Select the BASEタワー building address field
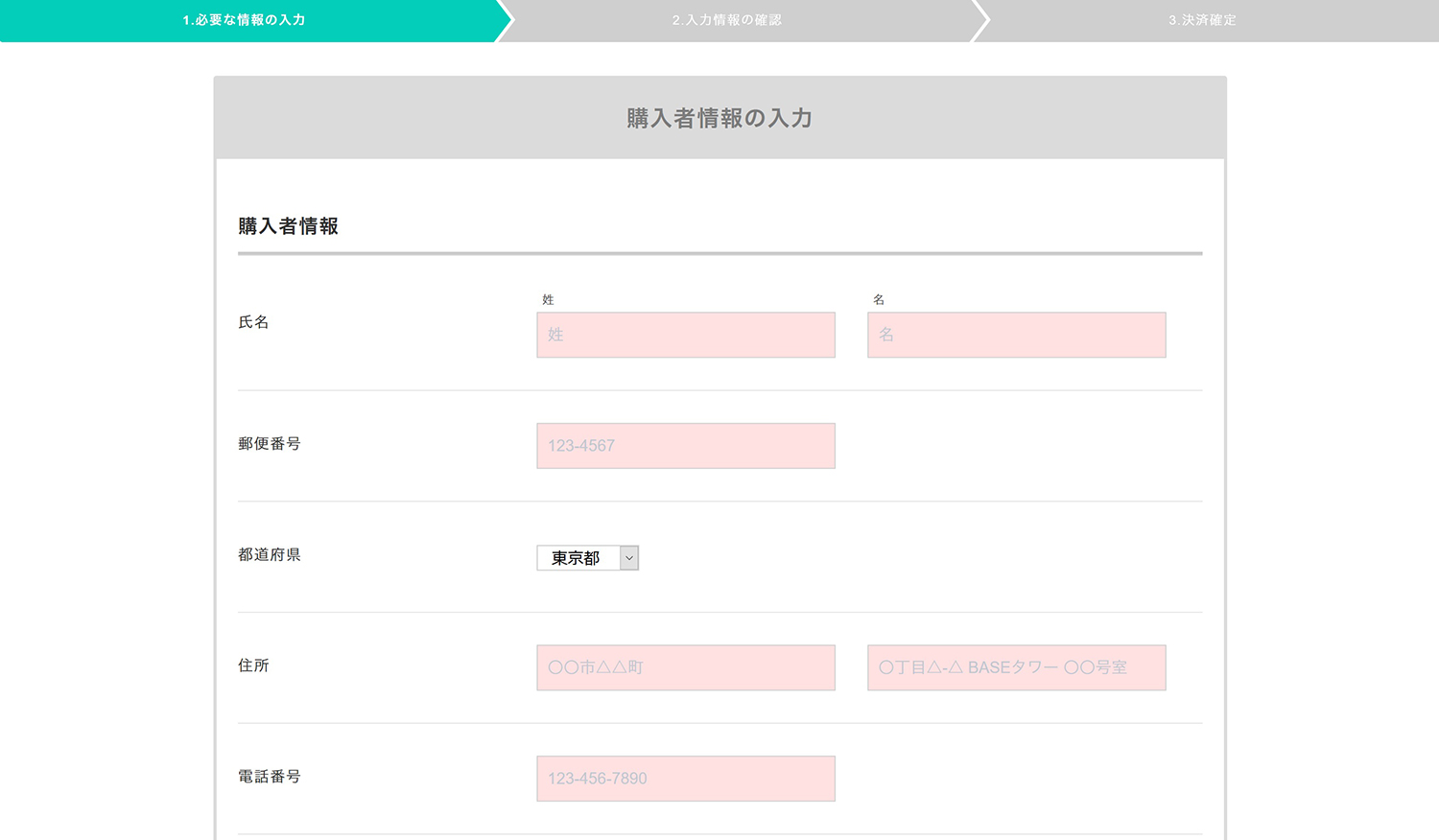This screenshot has width=1439, height=840. coord(1016,667)
